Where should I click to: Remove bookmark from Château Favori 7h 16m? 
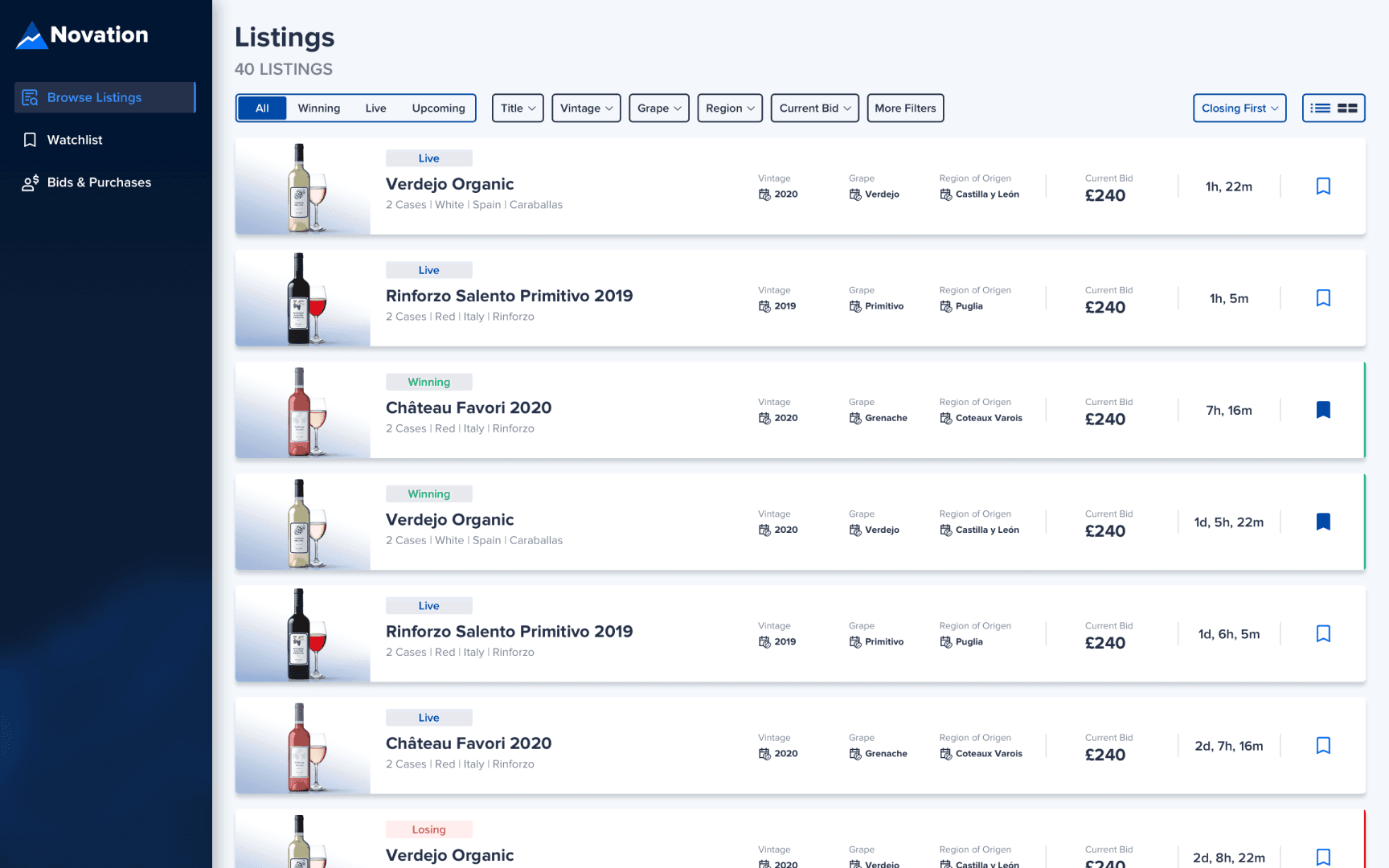coord(1323,410)
